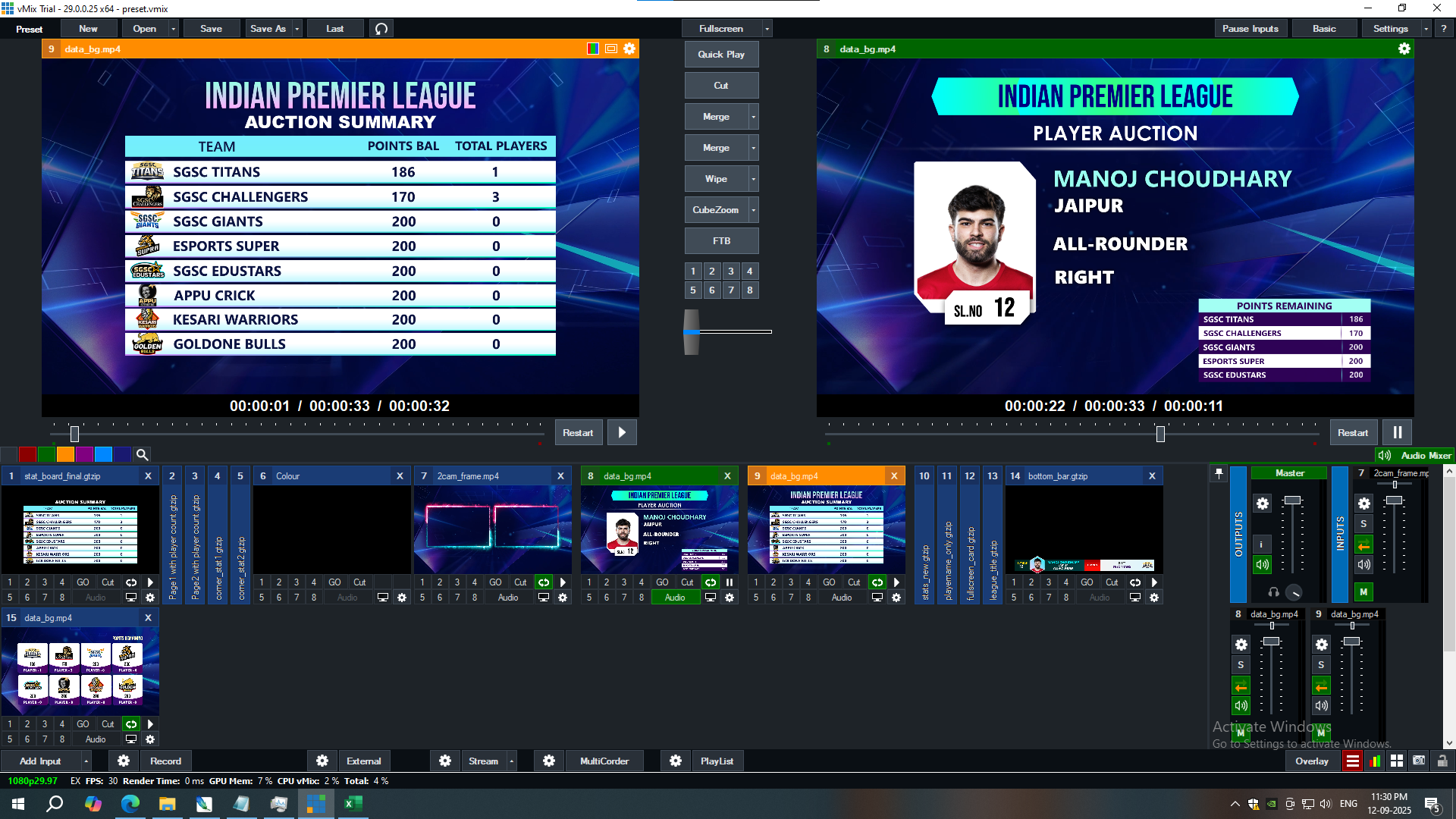Click the Quick Play button
This screenshot has height=819, width=1456.
(x=721, y=55)
